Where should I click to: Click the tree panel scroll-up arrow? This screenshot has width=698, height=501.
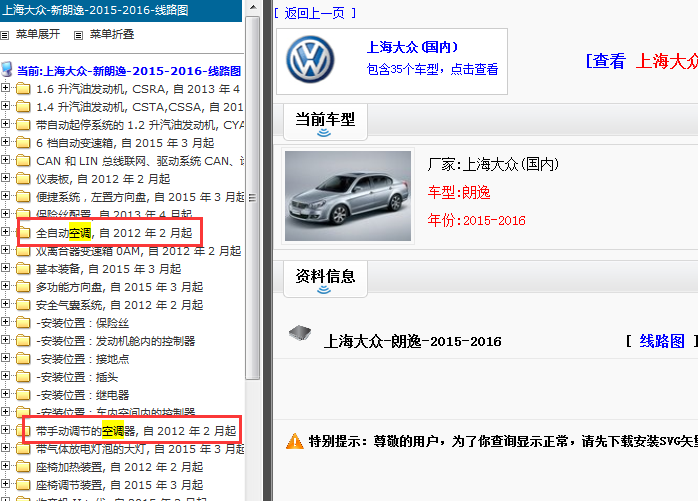252,7
